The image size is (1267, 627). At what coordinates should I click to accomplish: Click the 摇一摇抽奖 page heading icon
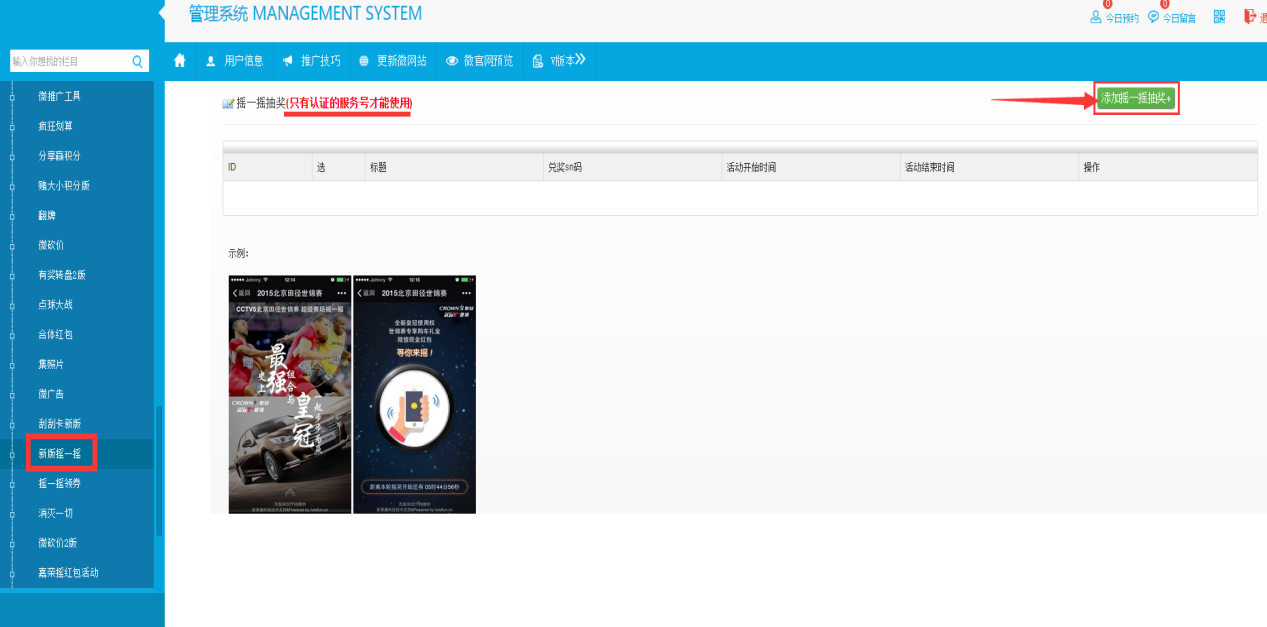tap(228, 104)
